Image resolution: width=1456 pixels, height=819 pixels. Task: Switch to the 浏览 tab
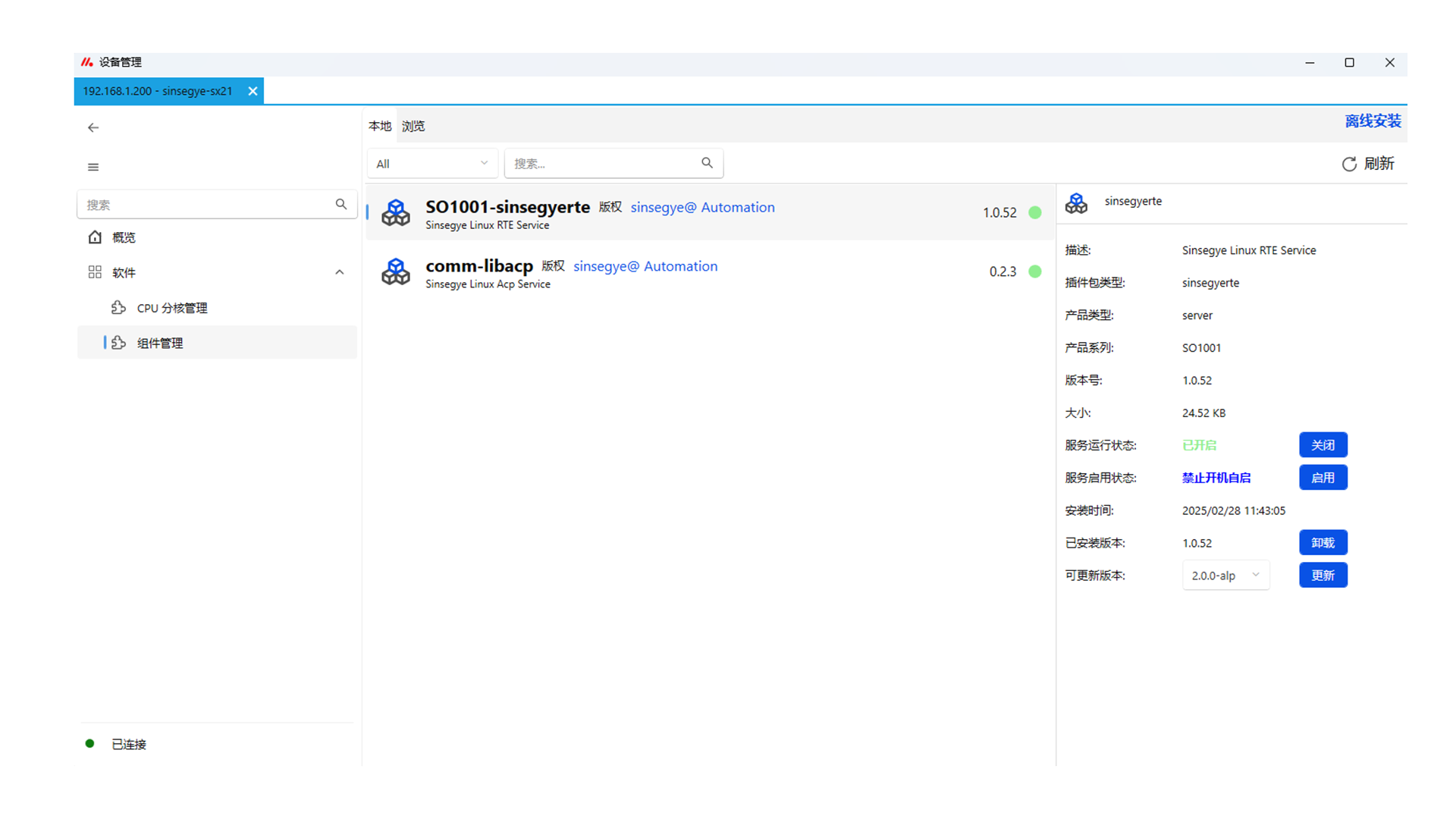pyautogui.click(x=413, y=126)
